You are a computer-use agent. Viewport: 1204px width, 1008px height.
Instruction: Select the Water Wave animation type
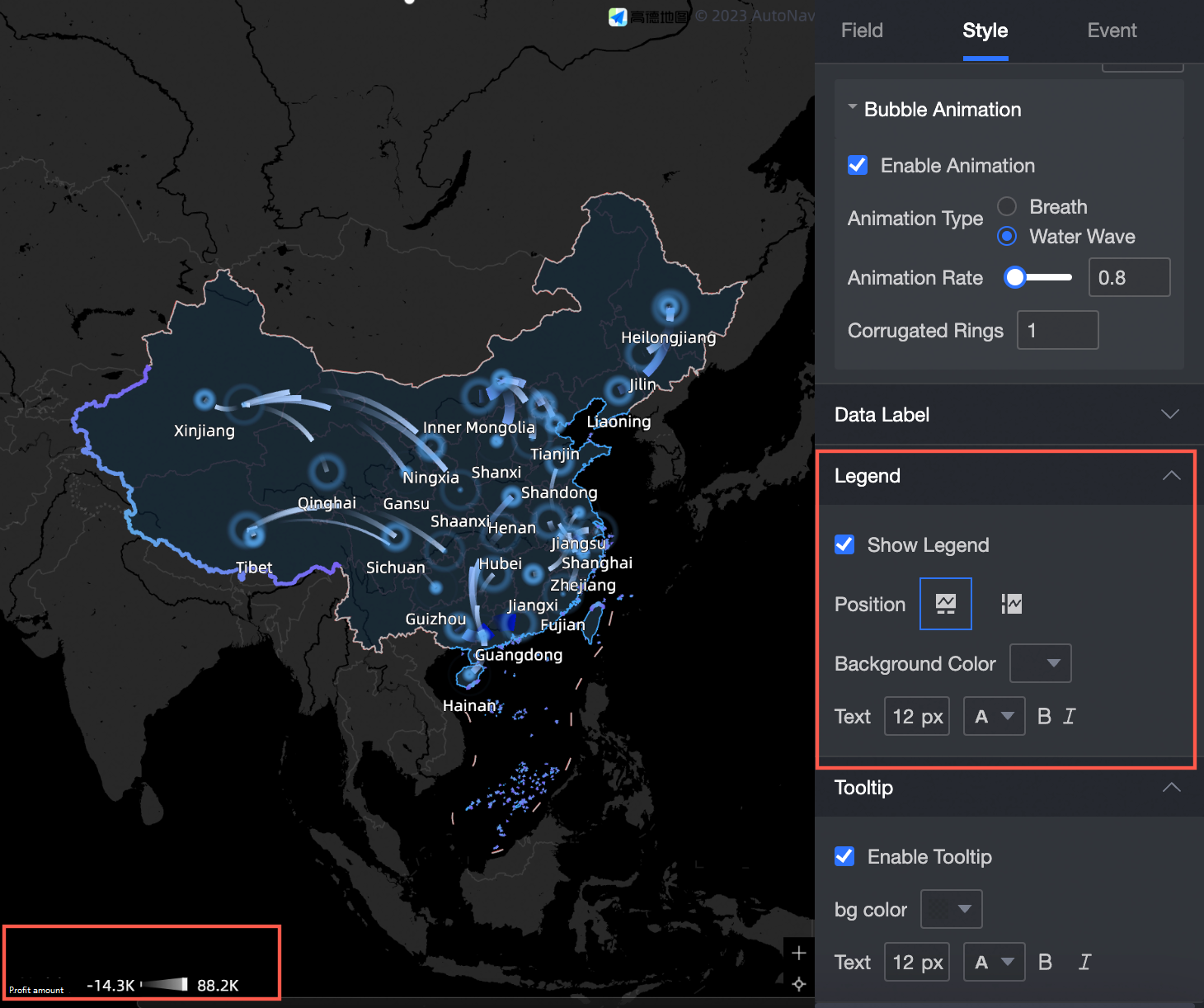pos(1007,236)
